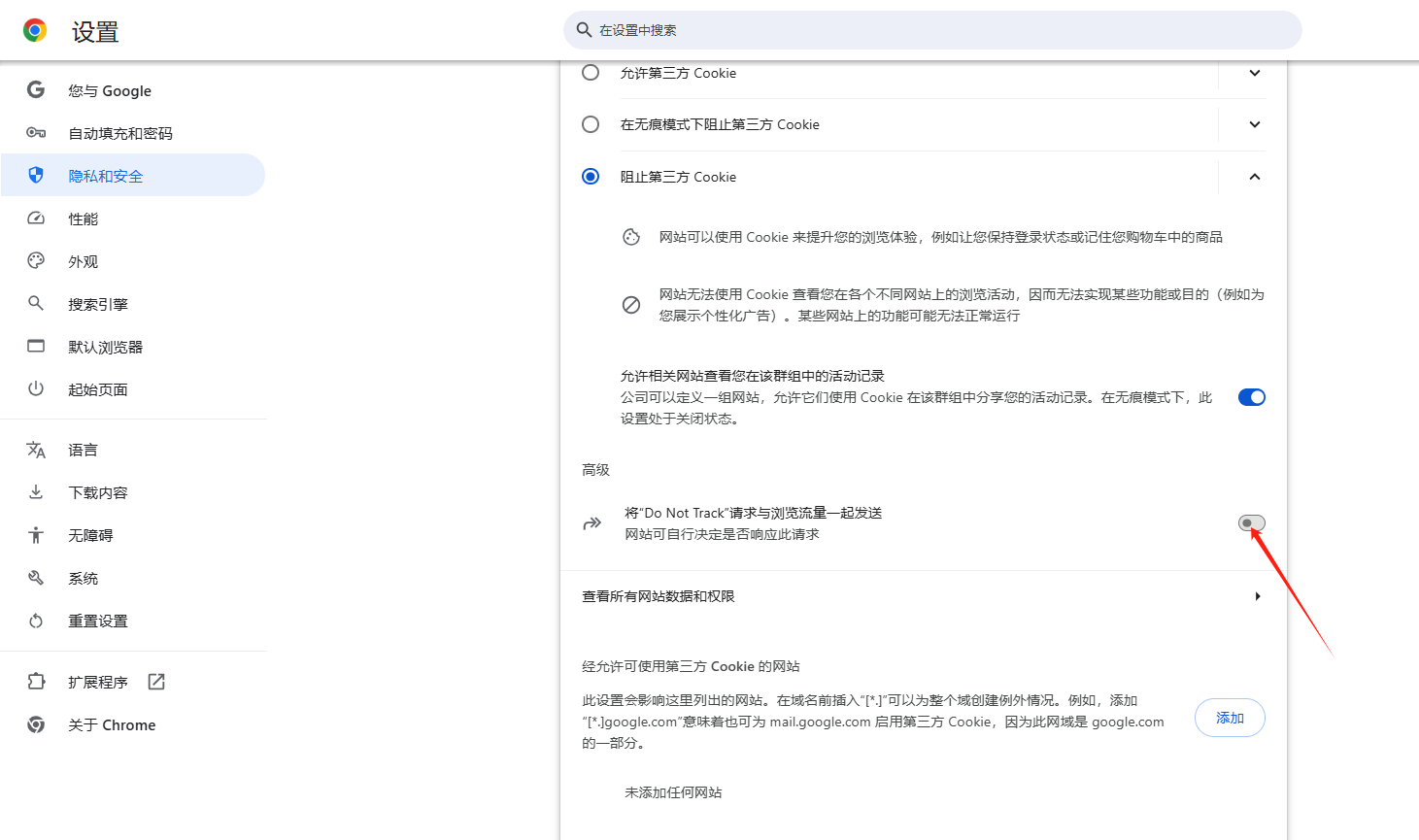
Task: Collapse the 阻止第三方 Cookie details chevron
Action: tap(1255, 177)
